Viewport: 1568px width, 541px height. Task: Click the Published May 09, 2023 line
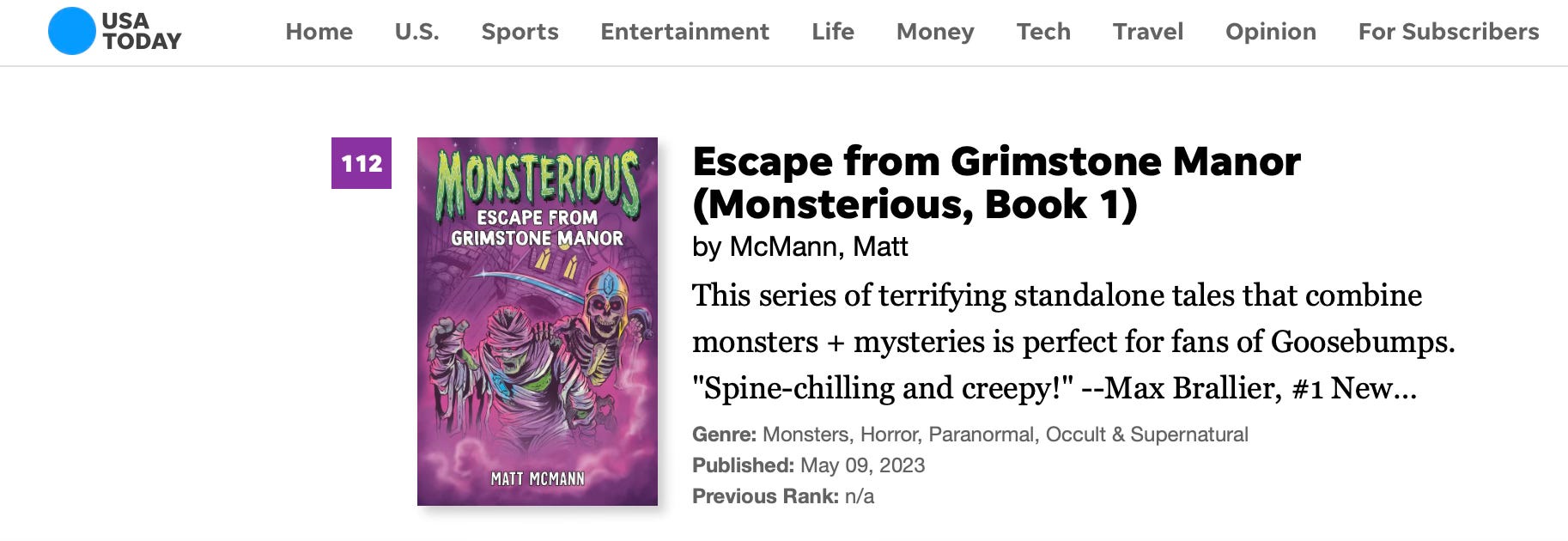pos(808,465)
